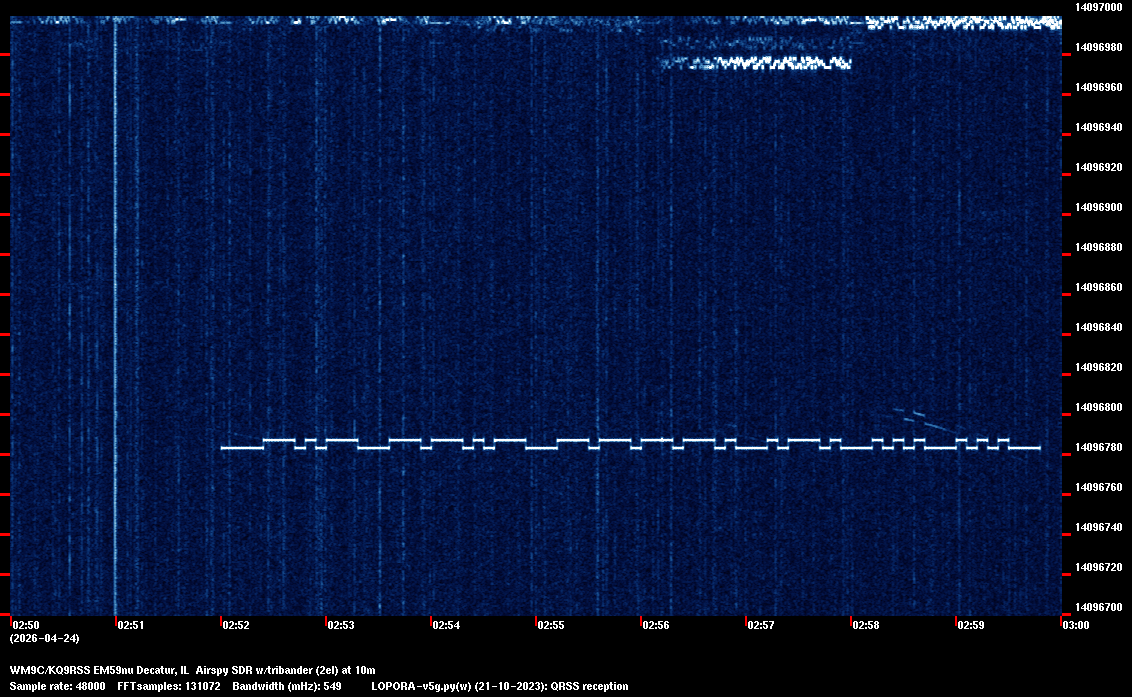Select the 03:00 time label
This screenshot has width=1132, height=697.
pos(1075,625)
